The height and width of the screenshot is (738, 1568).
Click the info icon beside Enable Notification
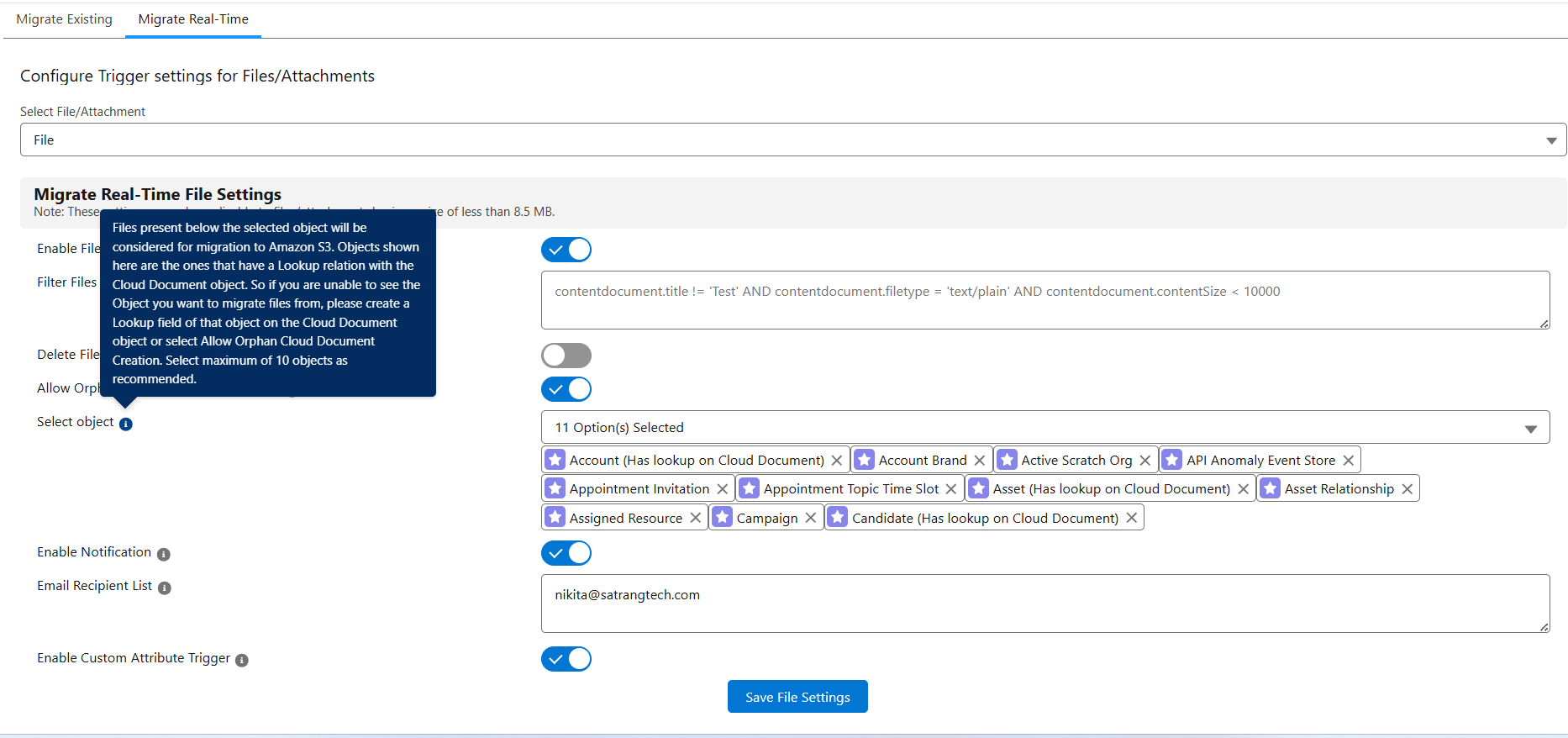coord(164,554)
